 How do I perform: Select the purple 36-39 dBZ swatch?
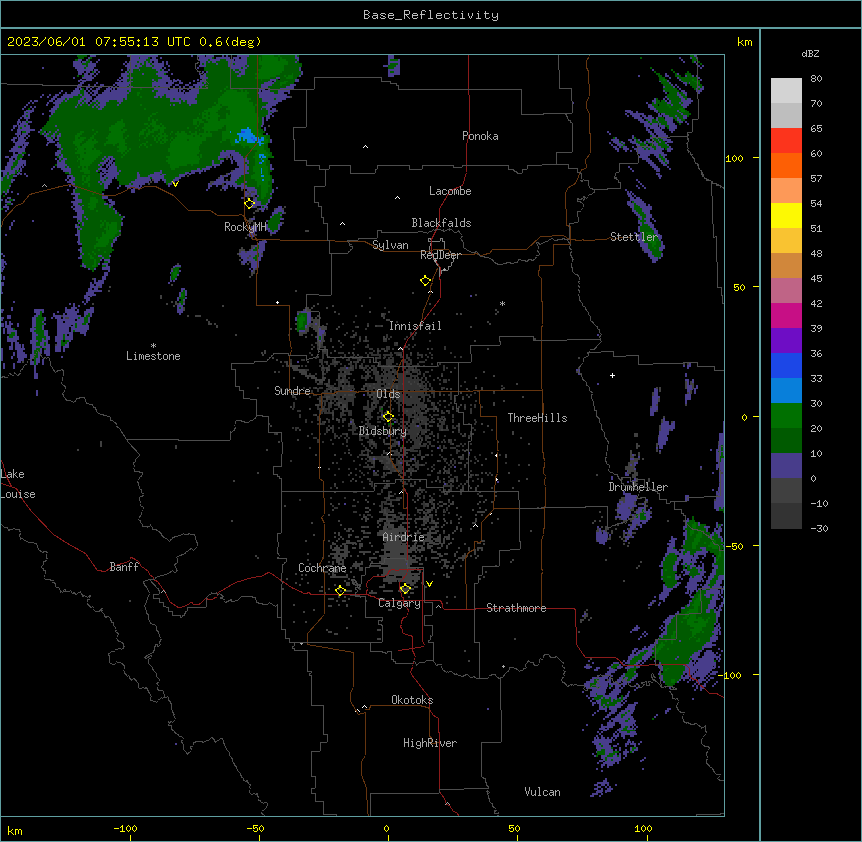pyautogui.click(x=786, y=341)
